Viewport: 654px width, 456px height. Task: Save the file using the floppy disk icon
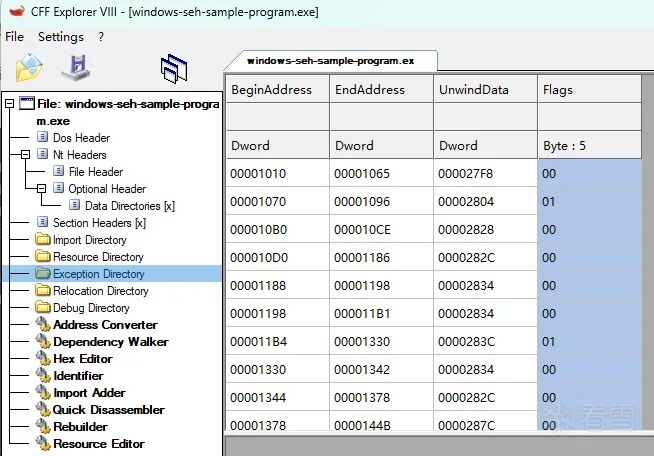point(76,67)
